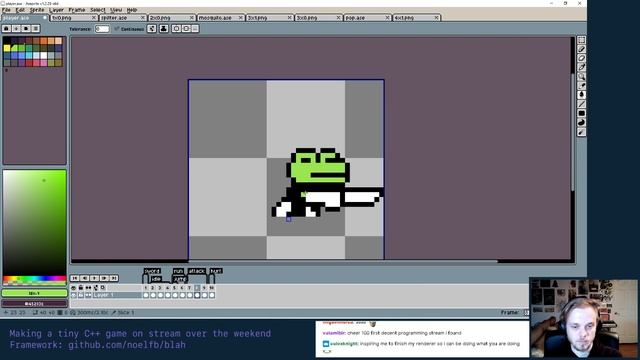
Task: Click the first symmetry option icon
Action: click(176, 29)
